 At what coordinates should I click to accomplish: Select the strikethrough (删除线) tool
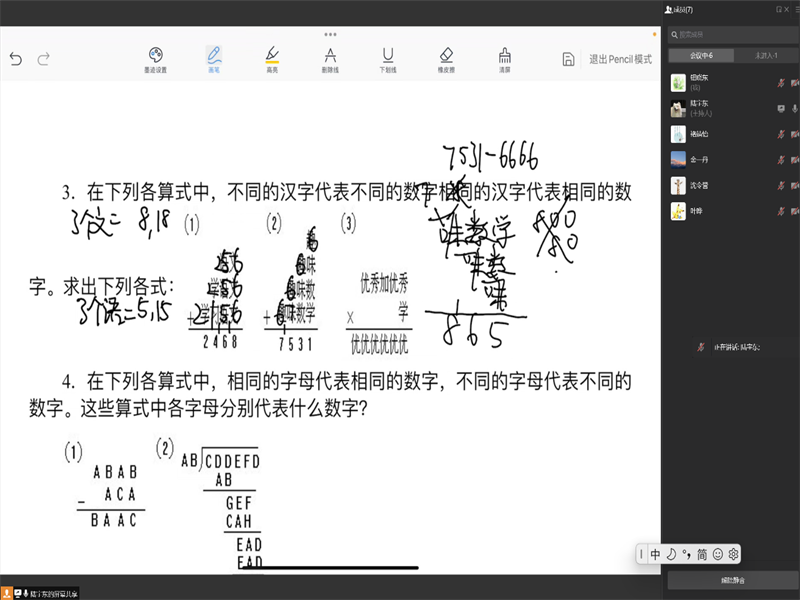point(330,58)
